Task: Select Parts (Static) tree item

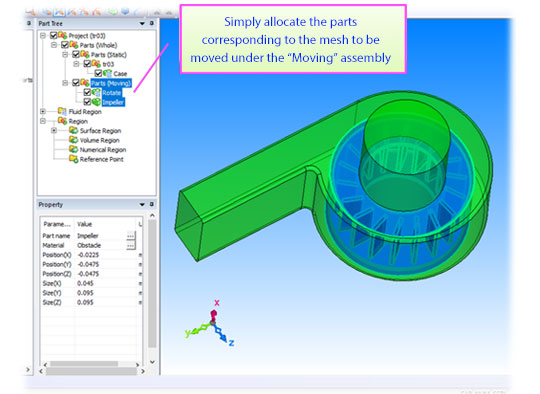Action: point(109,55)
